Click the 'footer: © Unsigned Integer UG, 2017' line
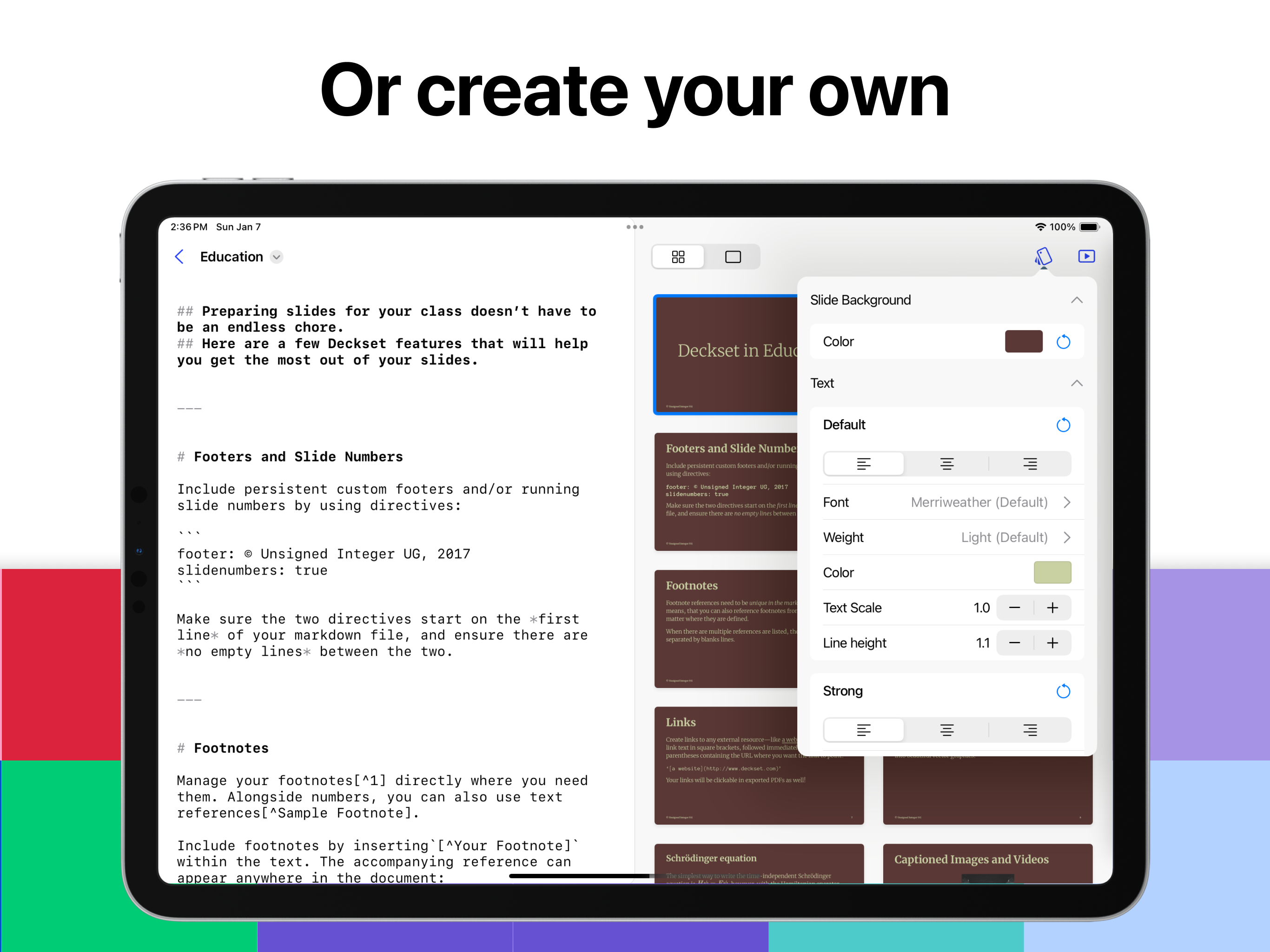 click(323, 554)
